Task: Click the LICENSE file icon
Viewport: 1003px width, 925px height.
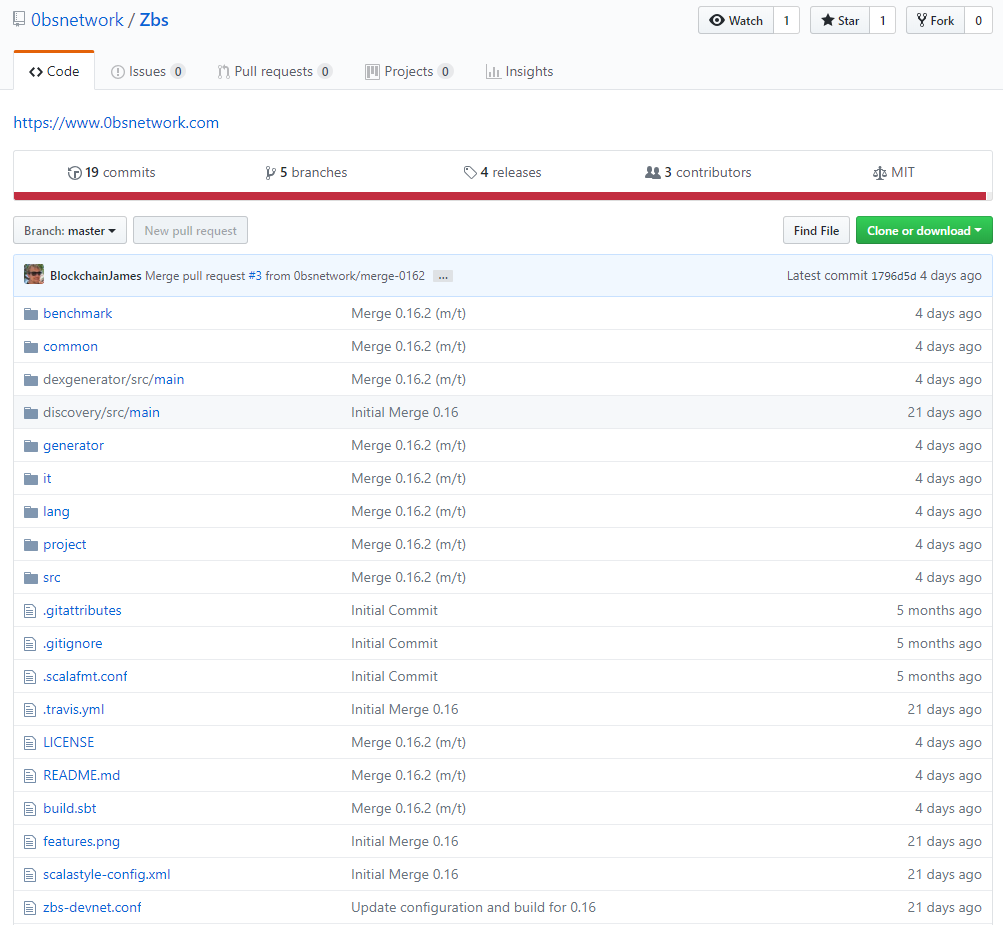Action: (x=30, y=743)
